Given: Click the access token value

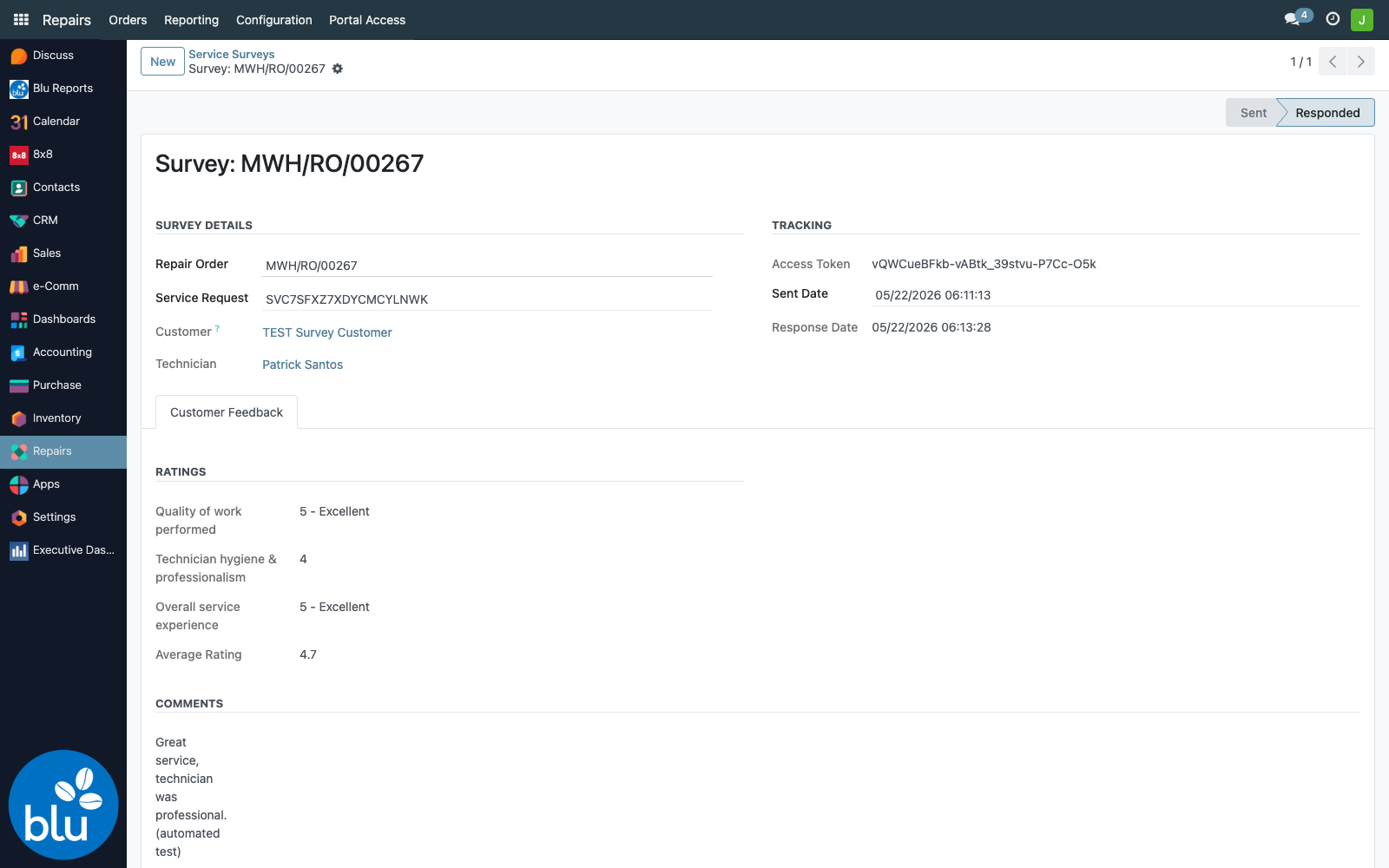Looking at the screenshot, I should (x=984, y=264).
